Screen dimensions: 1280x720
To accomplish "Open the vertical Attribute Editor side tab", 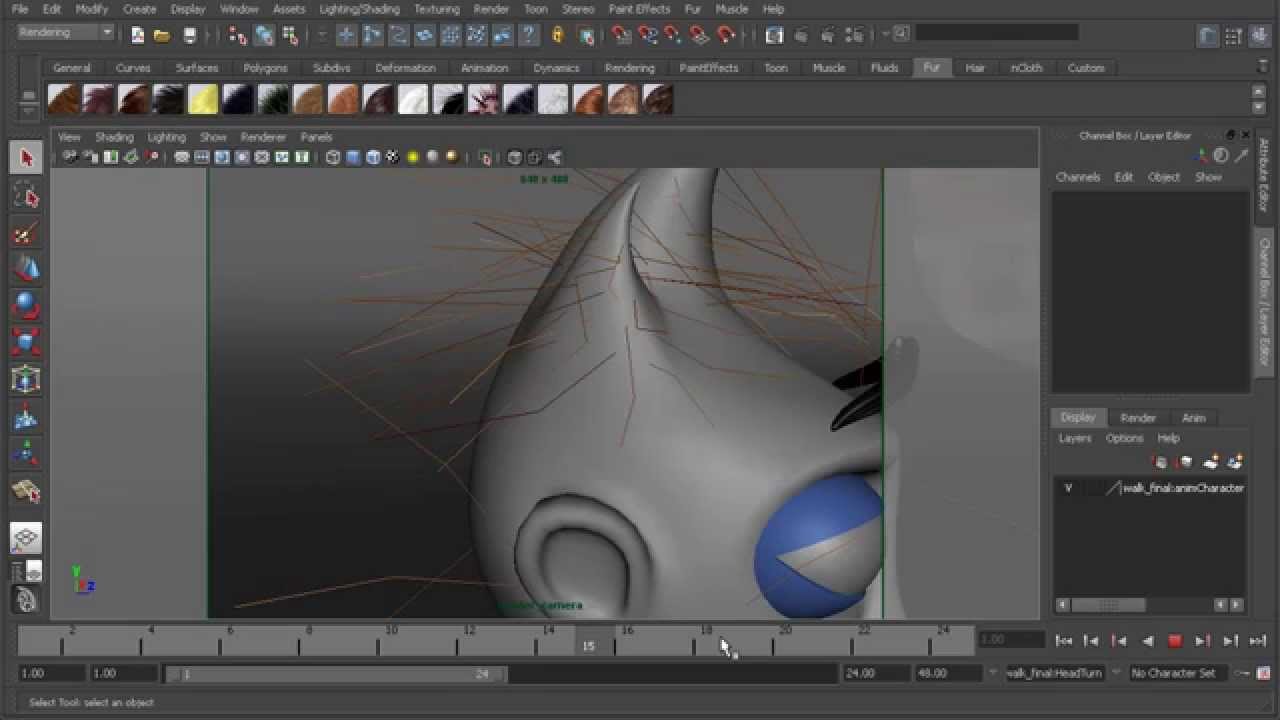I will point(1264,175).
